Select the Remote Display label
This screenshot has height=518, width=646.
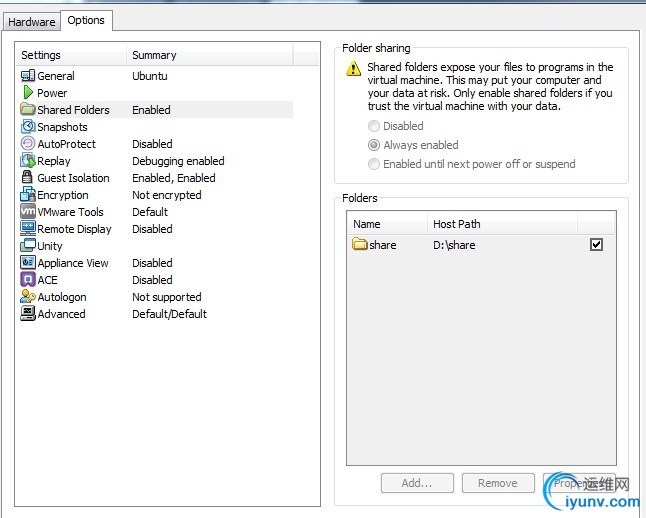point(74,229)
